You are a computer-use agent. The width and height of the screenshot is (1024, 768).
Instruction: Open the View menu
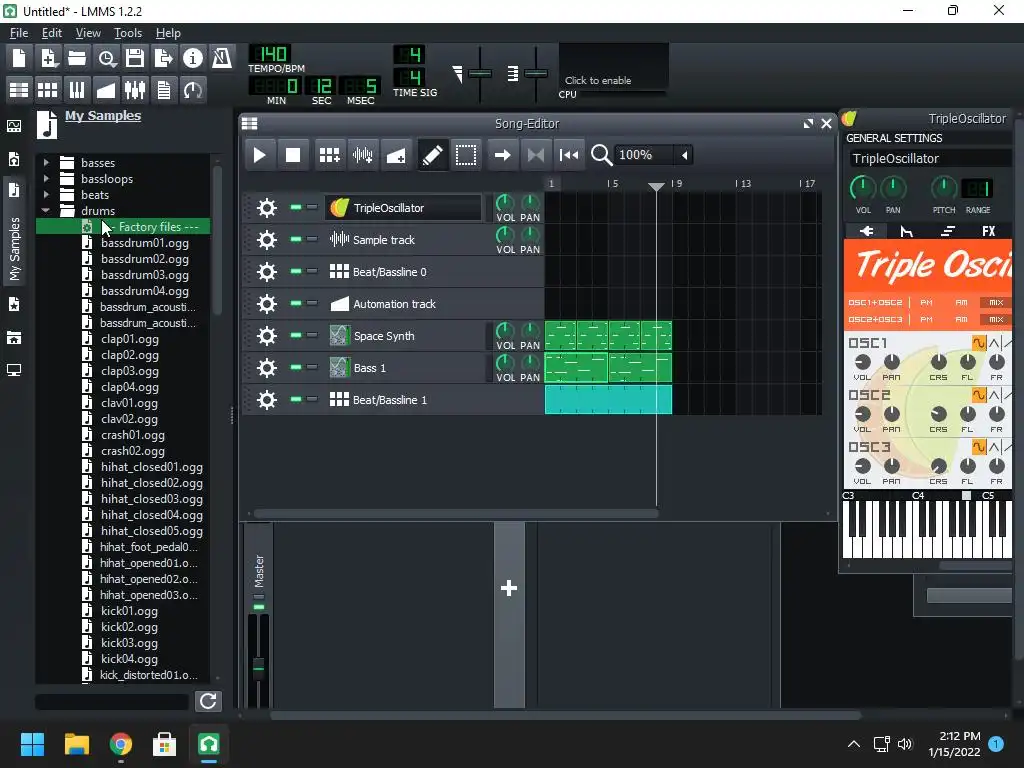coord(88,33)
